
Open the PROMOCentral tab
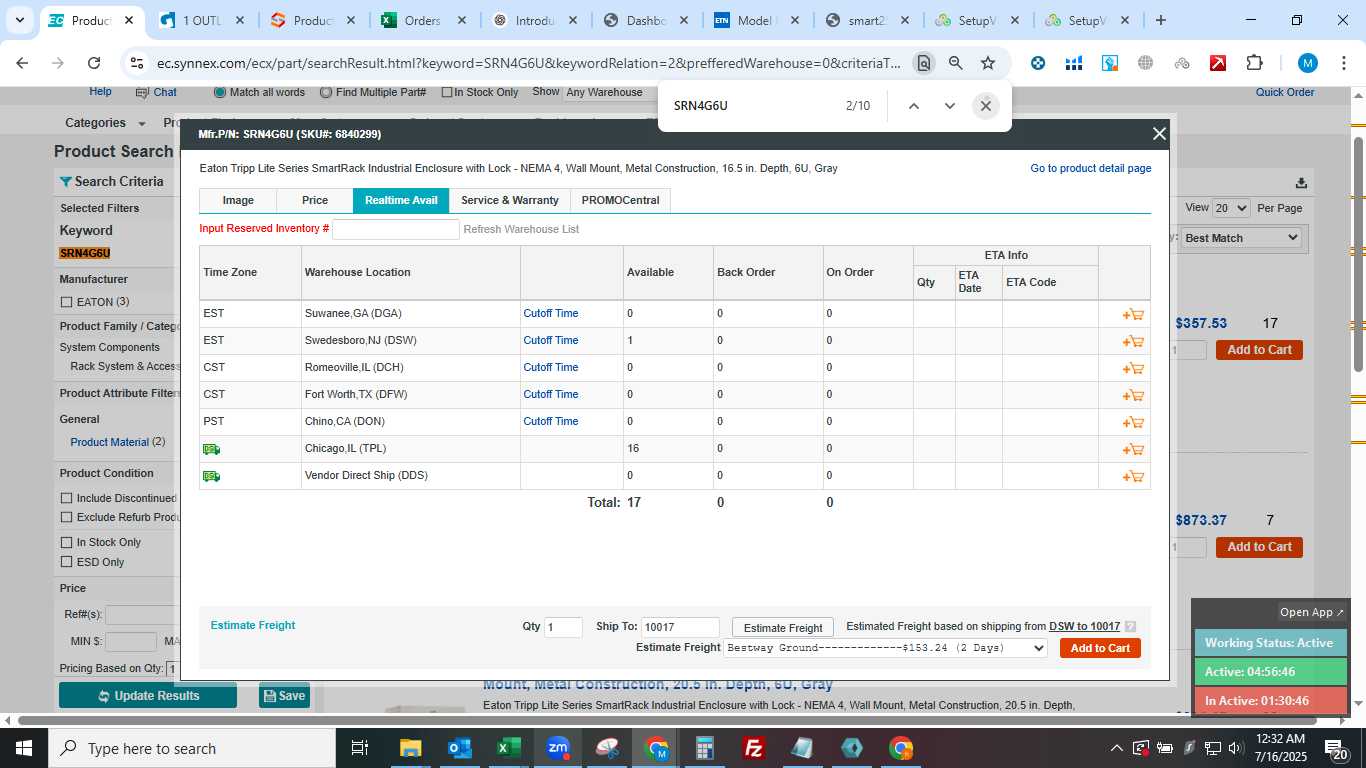point(620,200)
